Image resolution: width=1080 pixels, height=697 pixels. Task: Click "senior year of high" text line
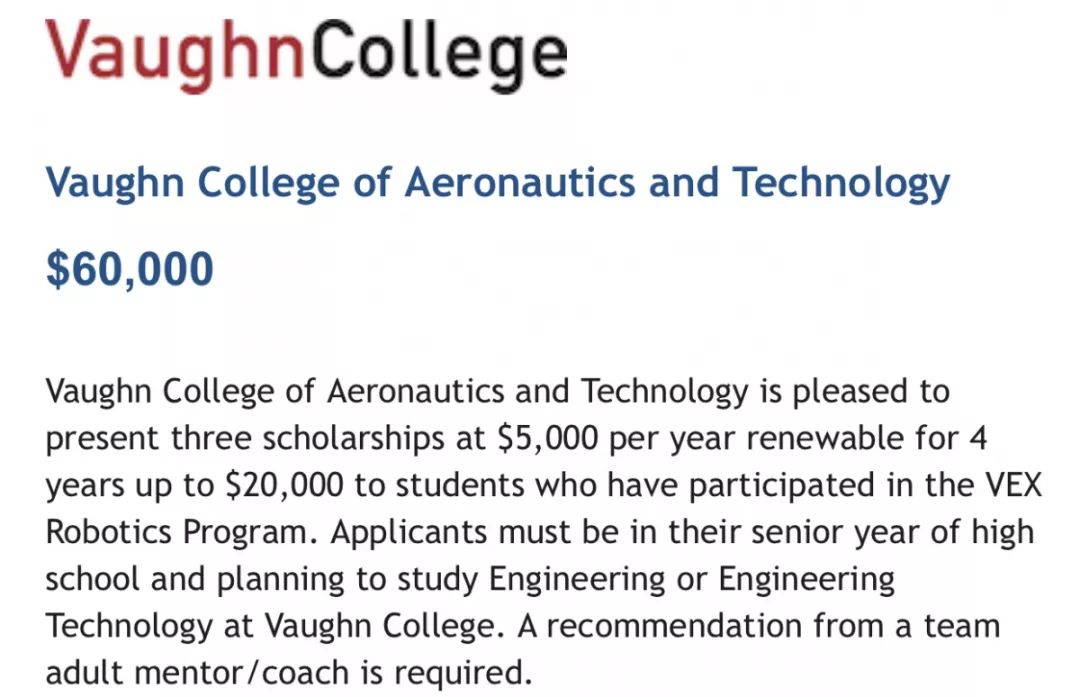(x=893, y=532)
